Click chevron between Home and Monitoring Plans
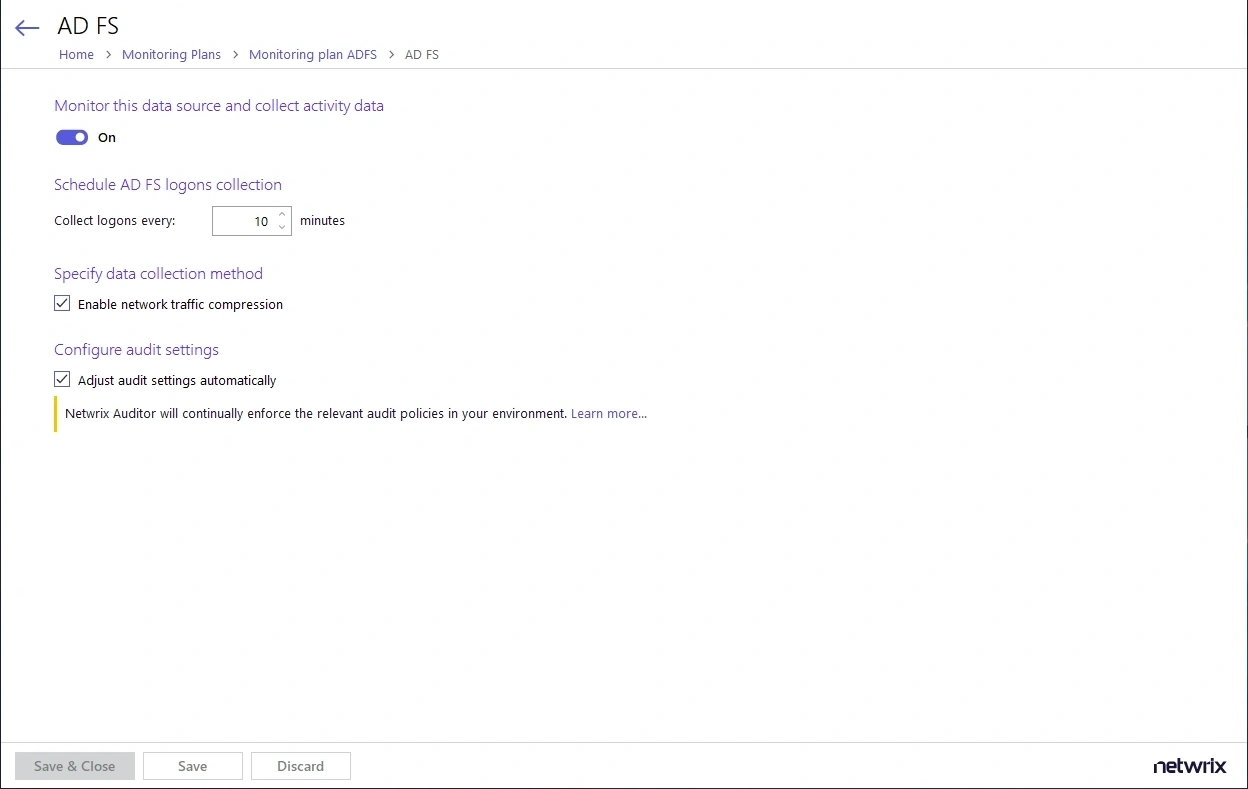The width and height of the screenshot is (1248, 789). pyautogui.click(x=108, y=55)
